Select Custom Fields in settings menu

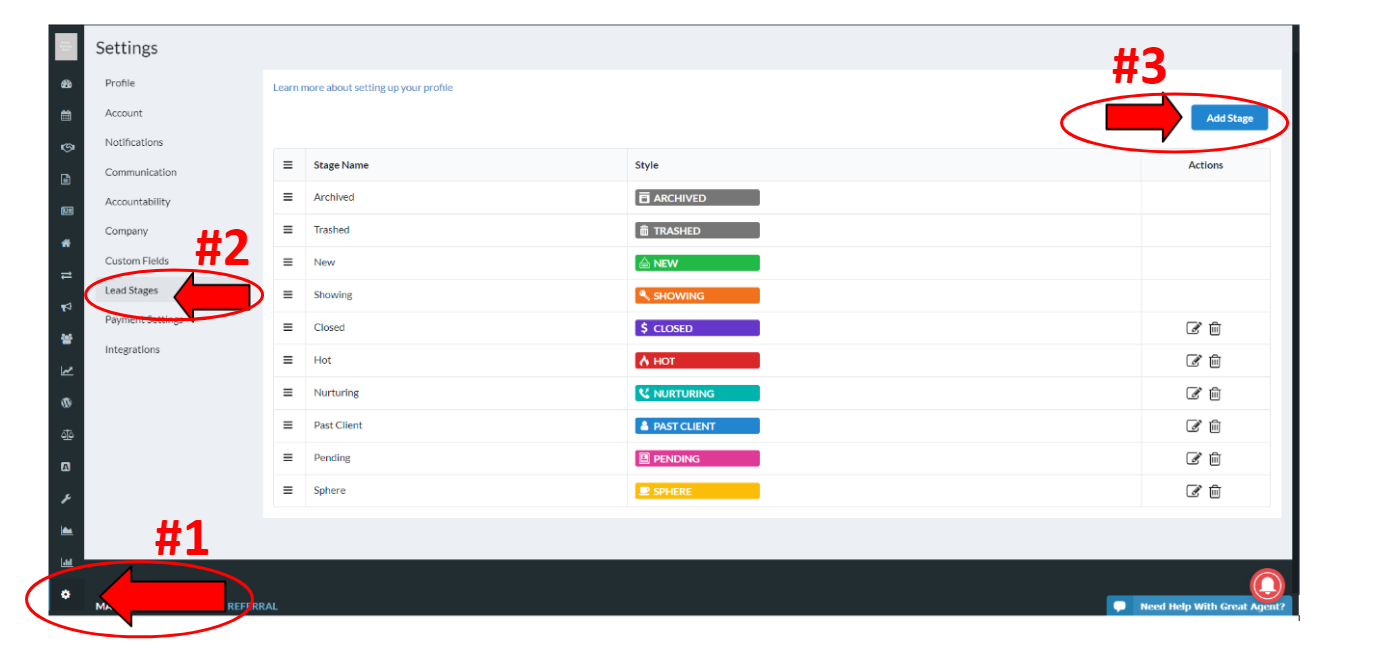coord(137,261)
